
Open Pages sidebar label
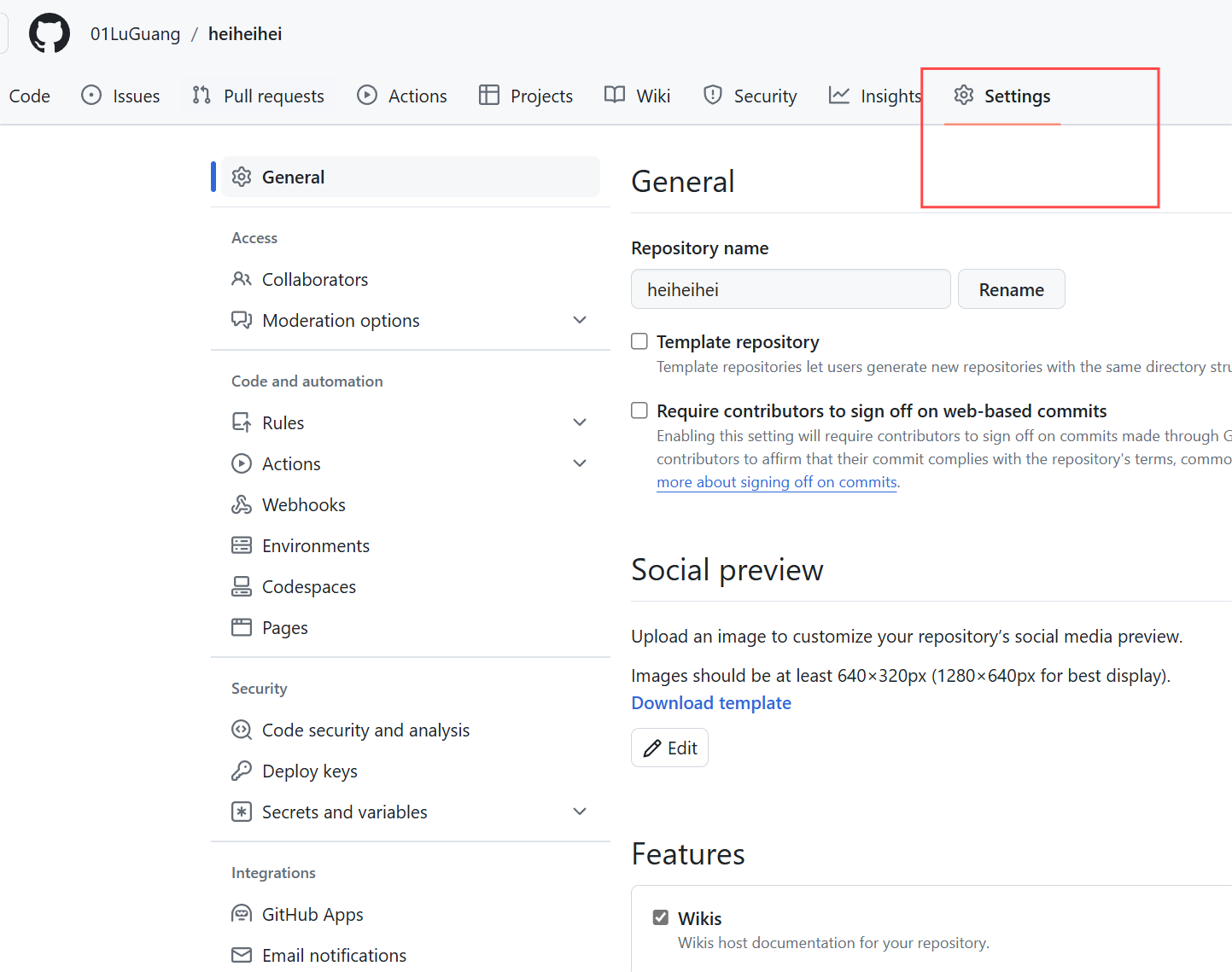coord(285,628)
